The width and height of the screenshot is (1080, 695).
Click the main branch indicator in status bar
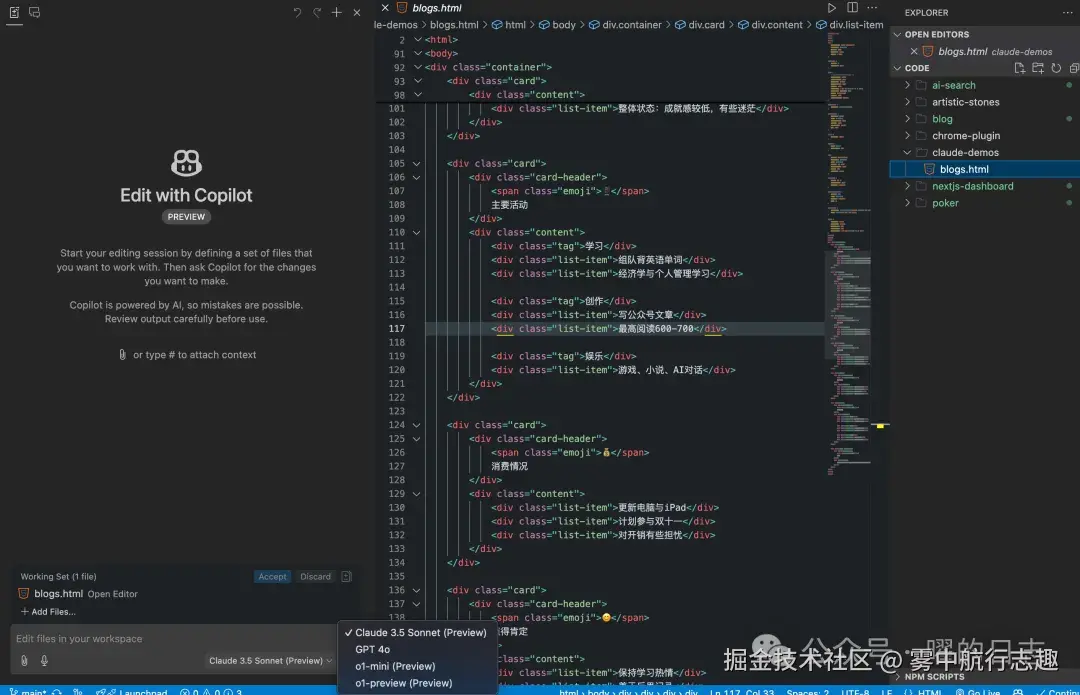pos(28,691)
